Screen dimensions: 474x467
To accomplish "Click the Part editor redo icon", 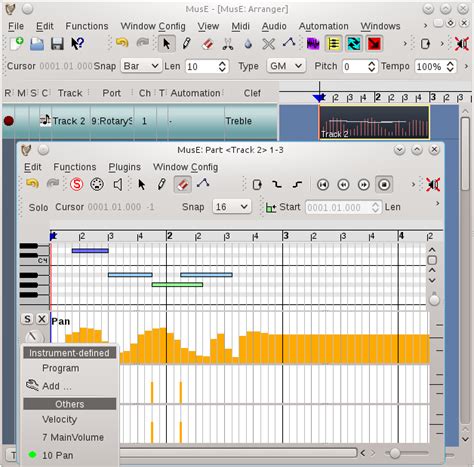I will [53, 183].
